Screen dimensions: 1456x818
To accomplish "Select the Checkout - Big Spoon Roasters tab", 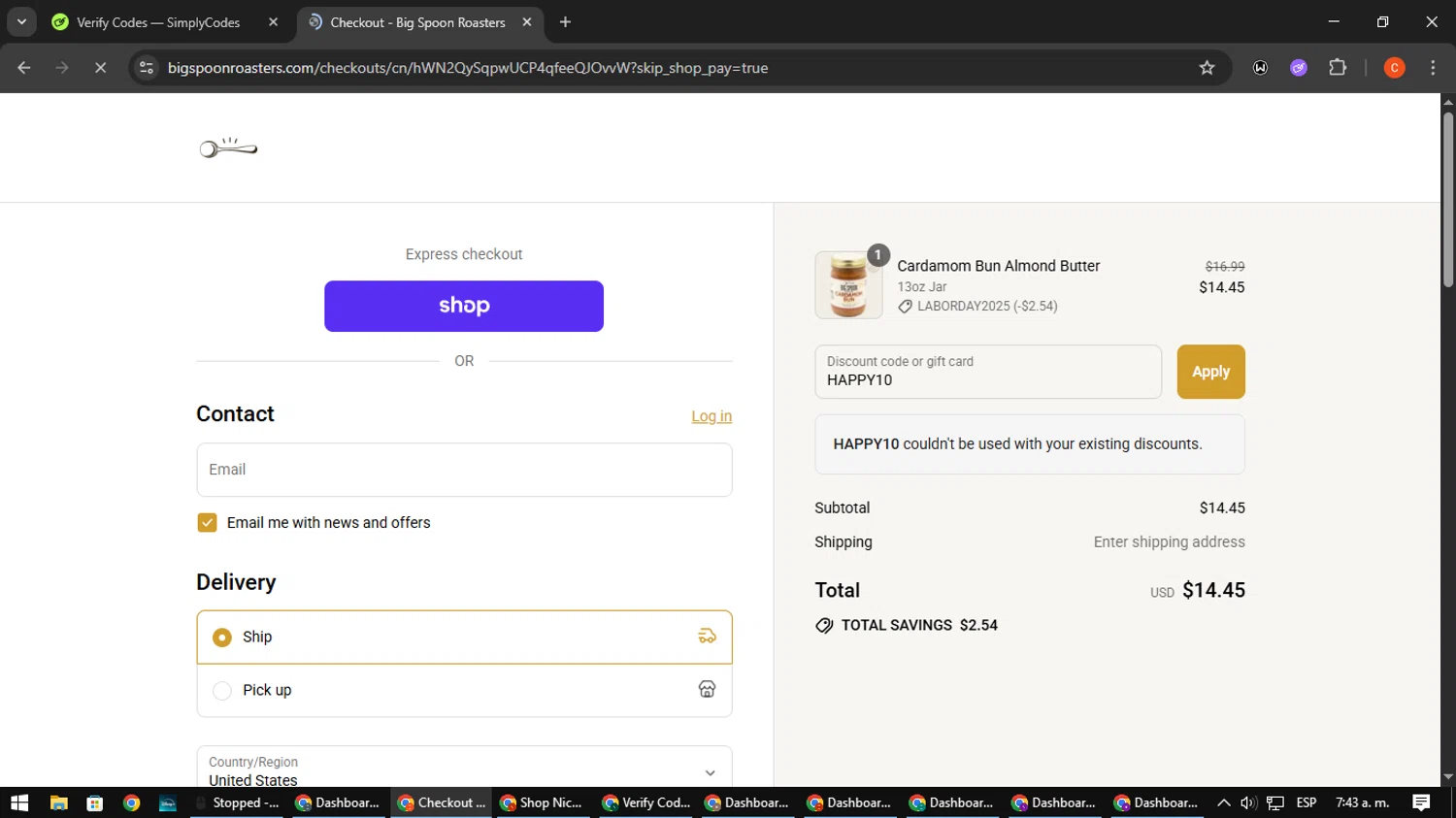I will tap(417, 22).
